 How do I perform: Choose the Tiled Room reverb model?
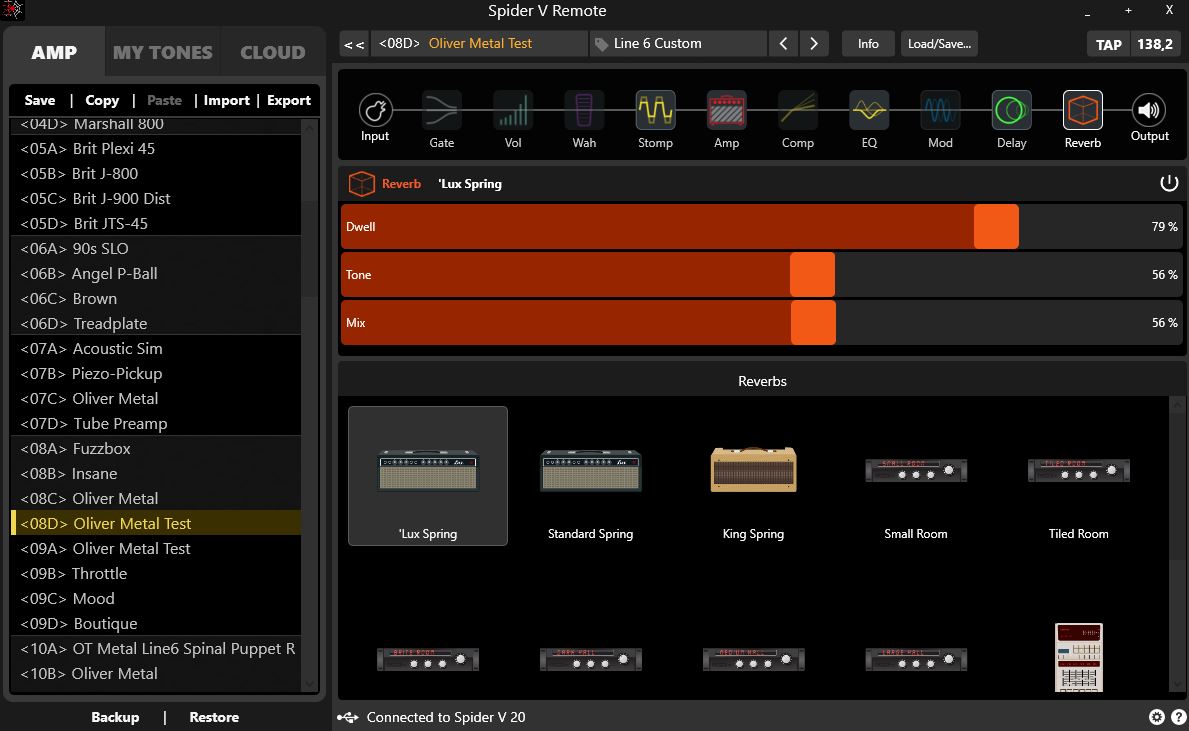(1078, 475)
